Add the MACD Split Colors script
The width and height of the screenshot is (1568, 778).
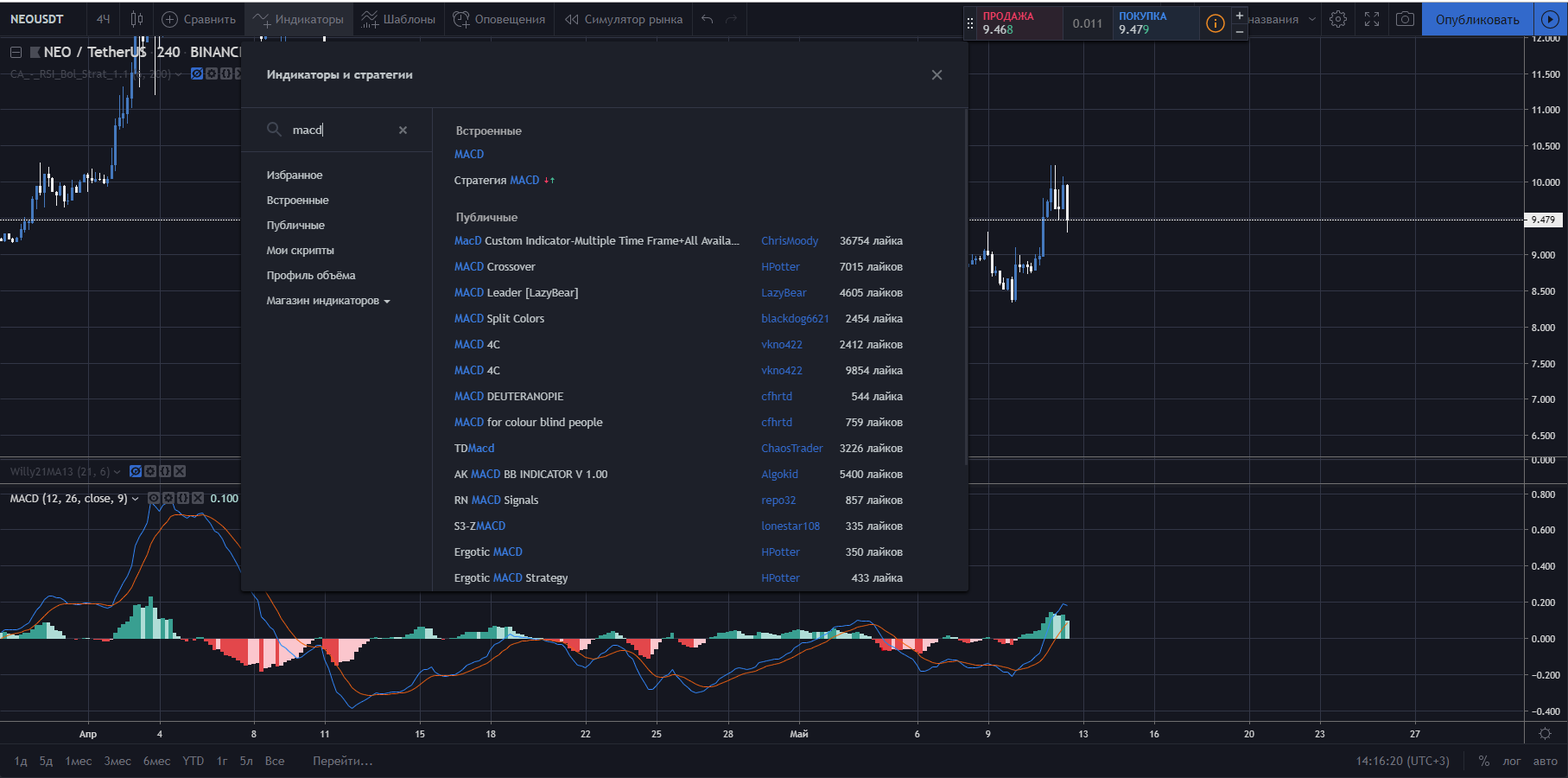pos(499,318)
